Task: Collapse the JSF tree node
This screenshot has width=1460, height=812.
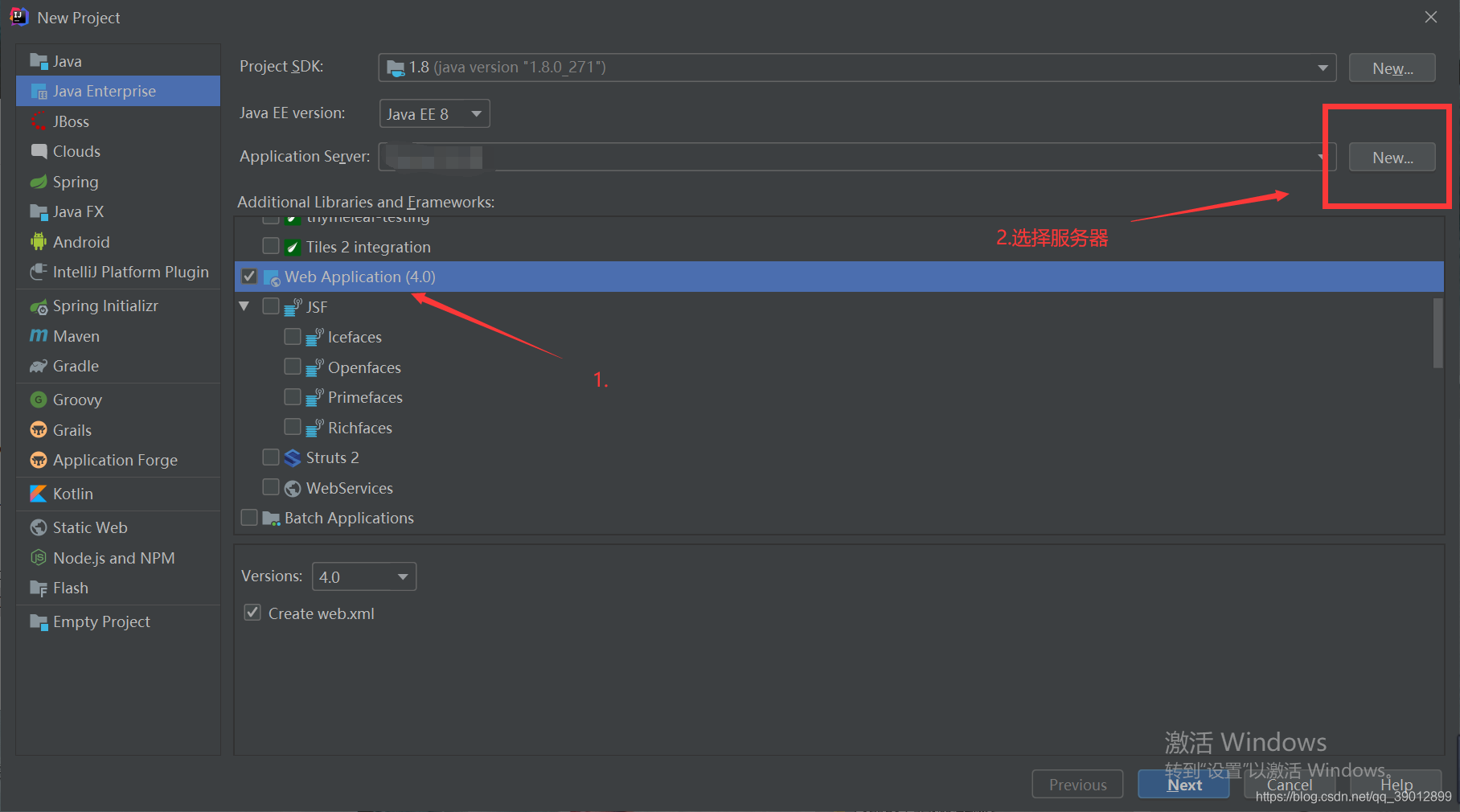Action: pyautogui.click(x=244, y=306)
